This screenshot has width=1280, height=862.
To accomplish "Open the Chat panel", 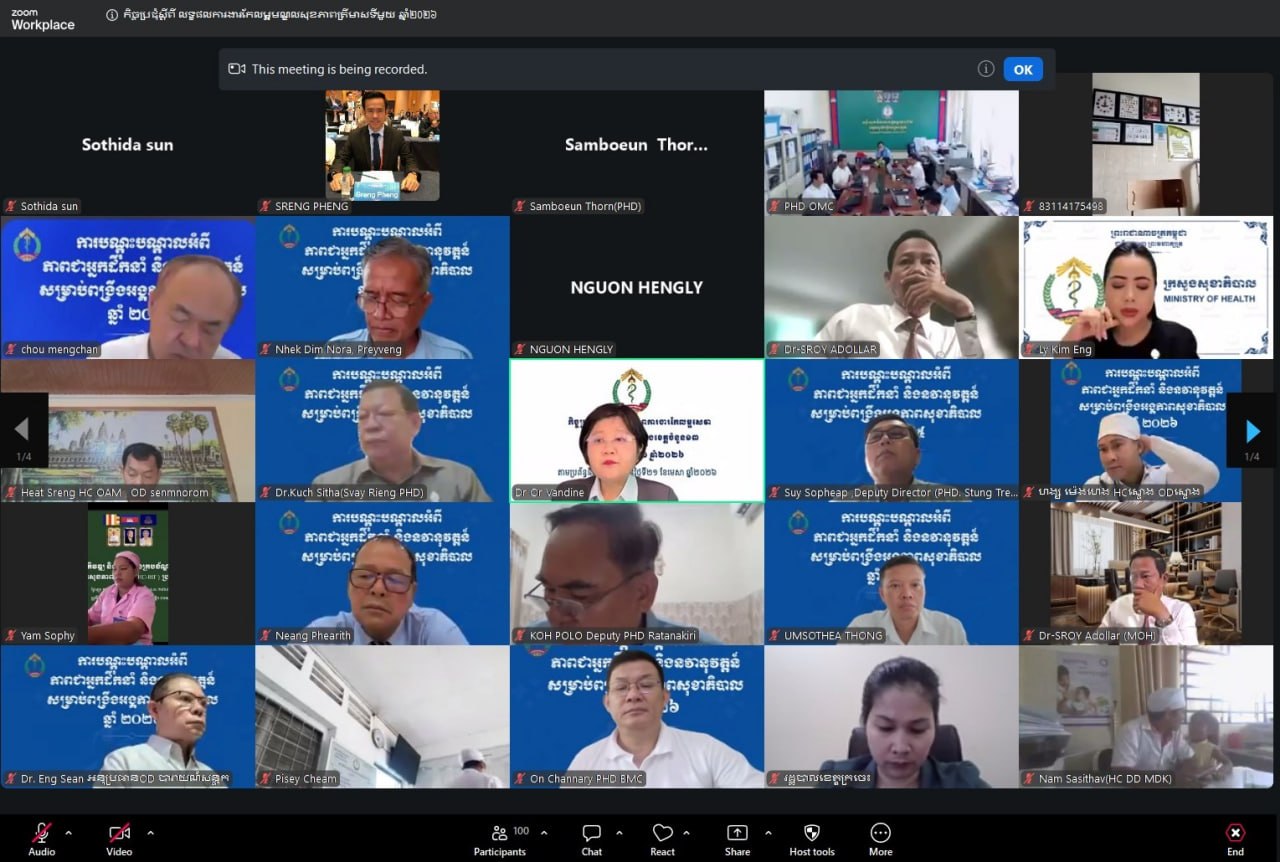I will tap(591, 833).
